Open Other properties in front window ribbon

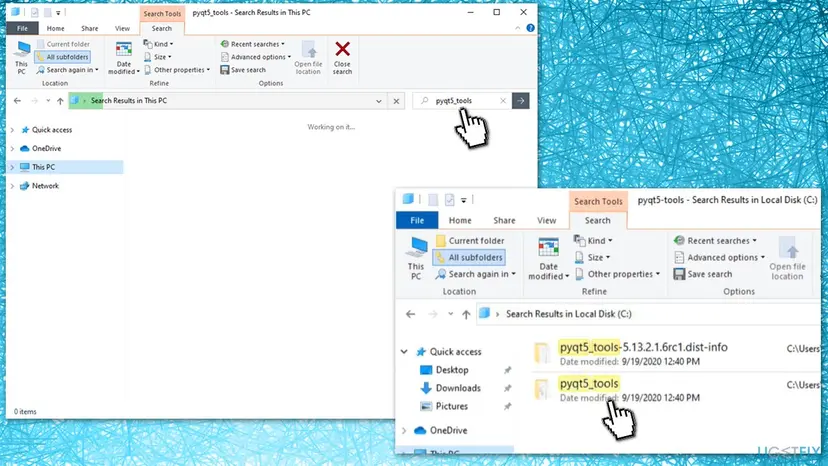click(x=617, y=274)
